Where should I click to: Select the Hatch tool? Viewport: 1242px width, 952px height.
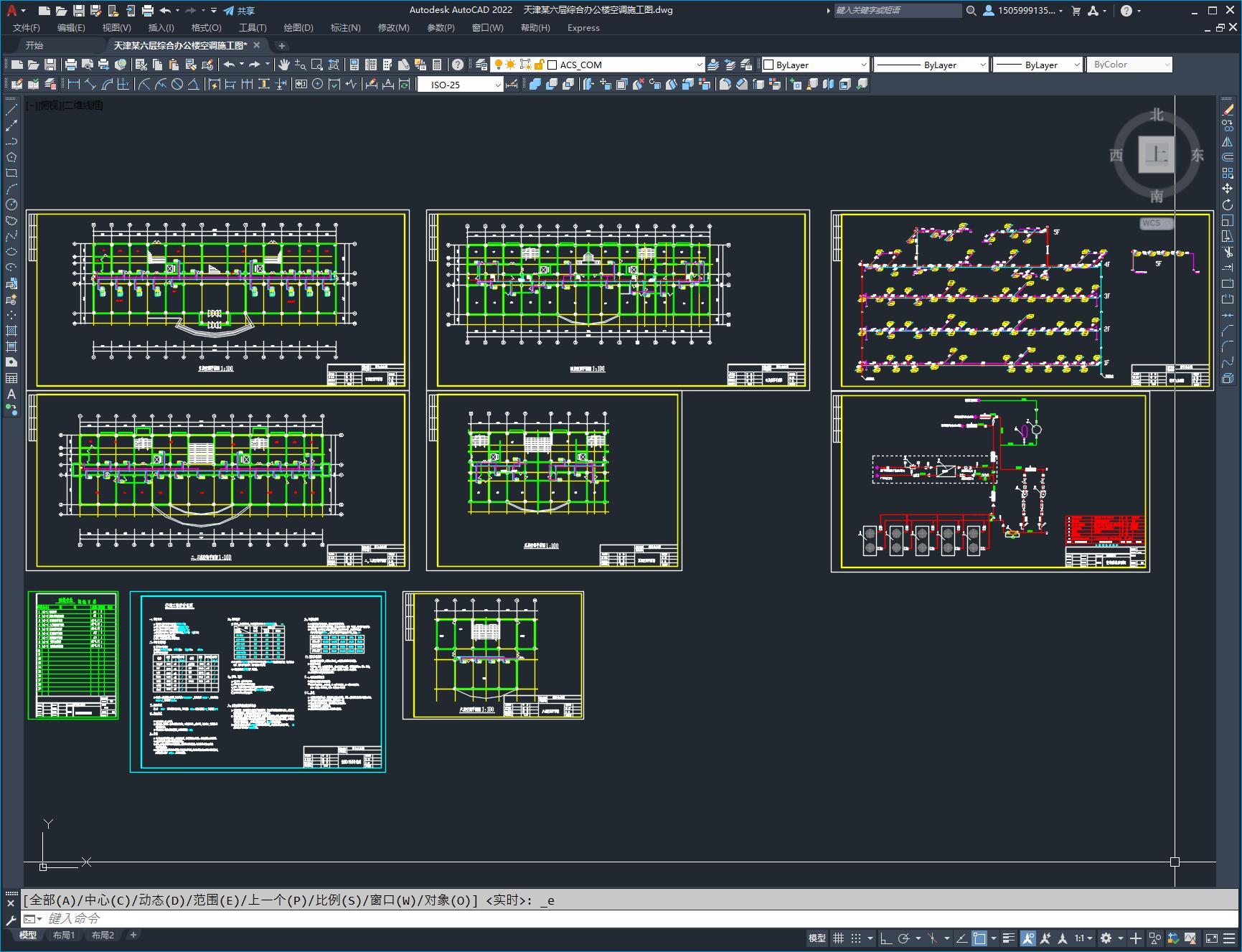11,331
